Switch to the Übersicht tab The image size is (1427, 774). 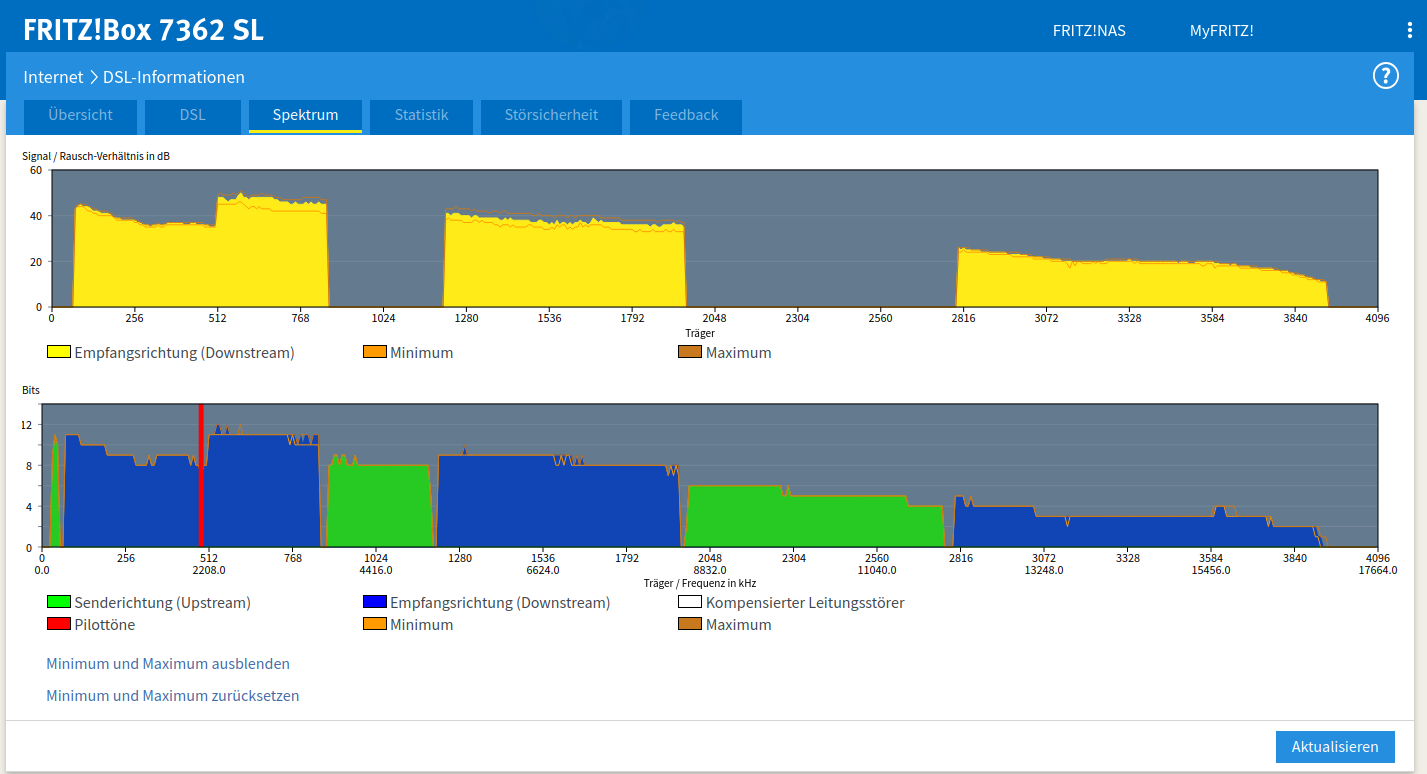(81, 115)
